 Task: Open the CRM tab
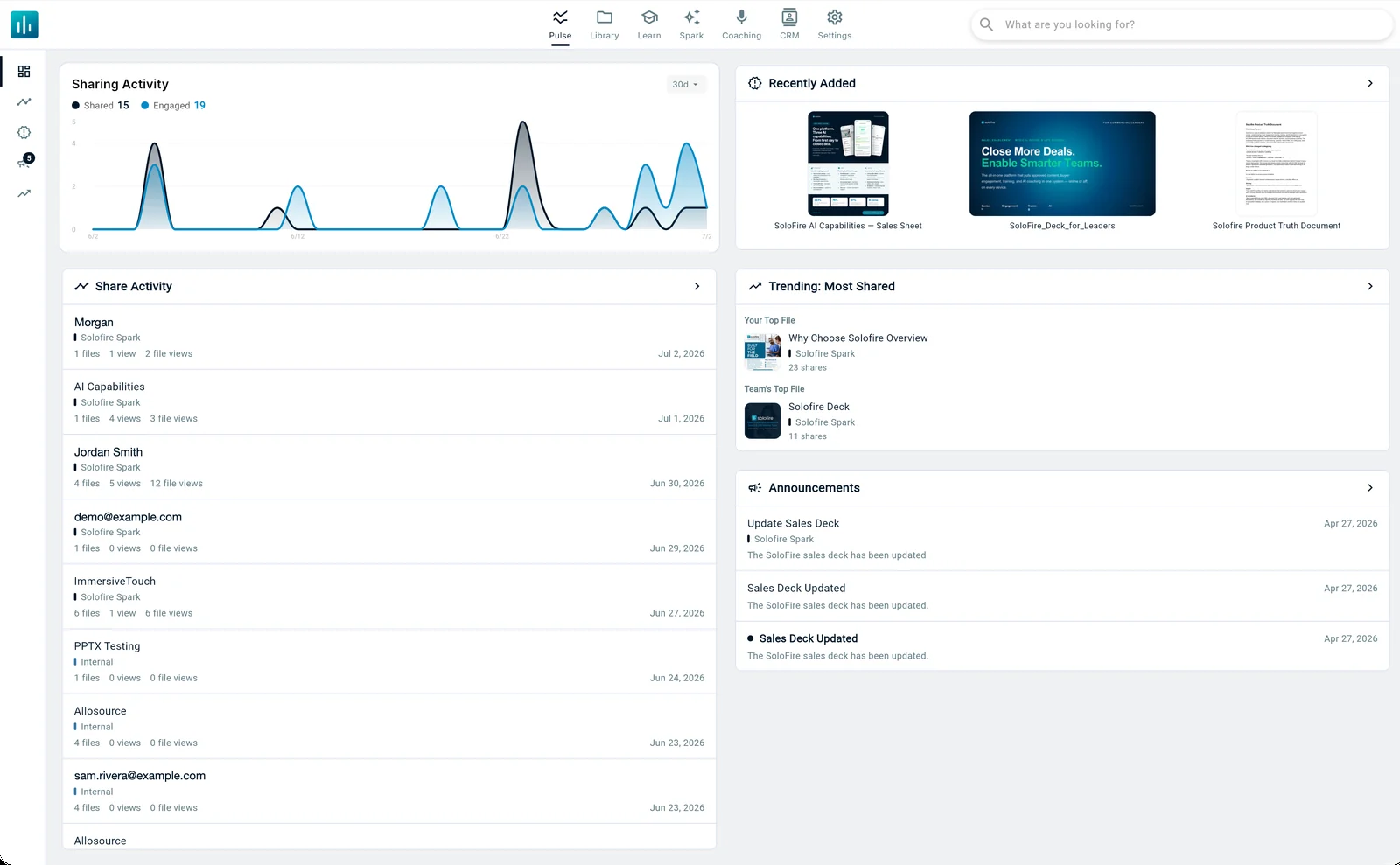789,25
